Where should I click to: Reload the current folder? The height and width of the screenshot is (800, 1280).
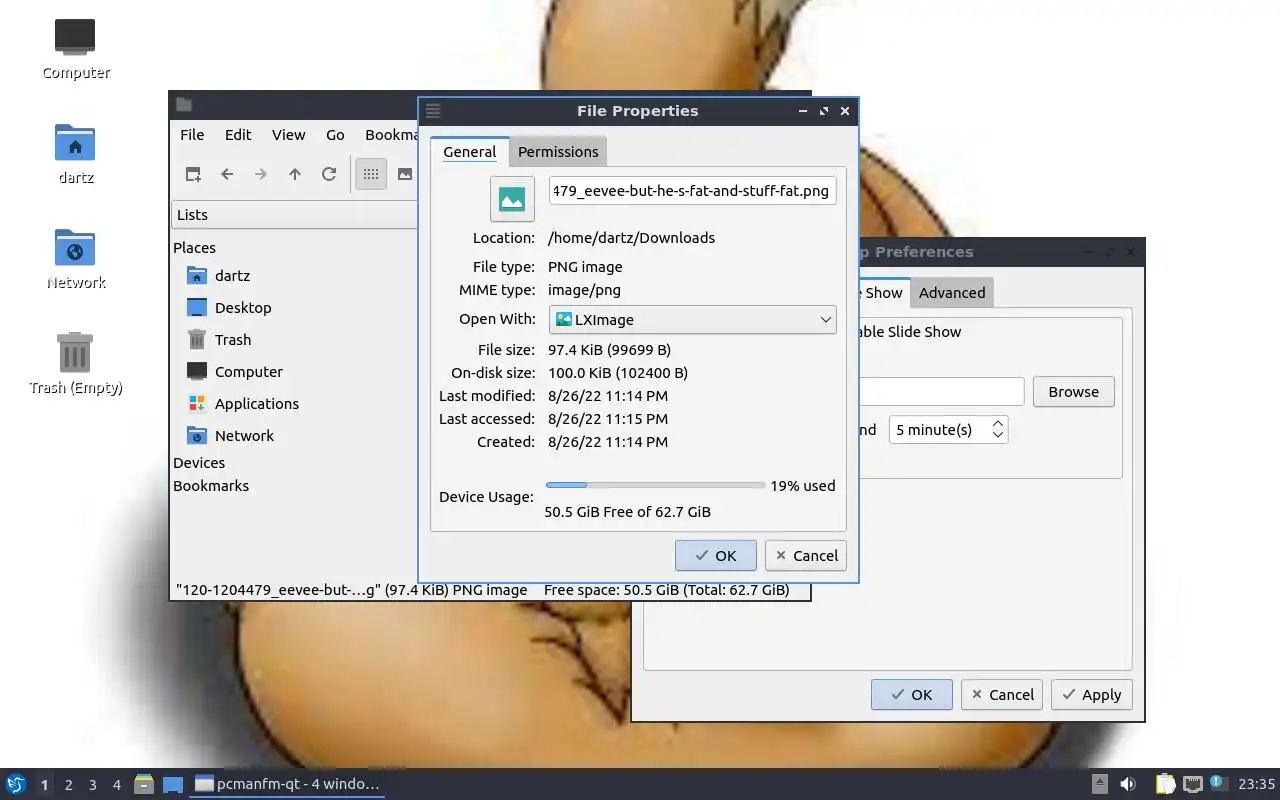[329, 174]
